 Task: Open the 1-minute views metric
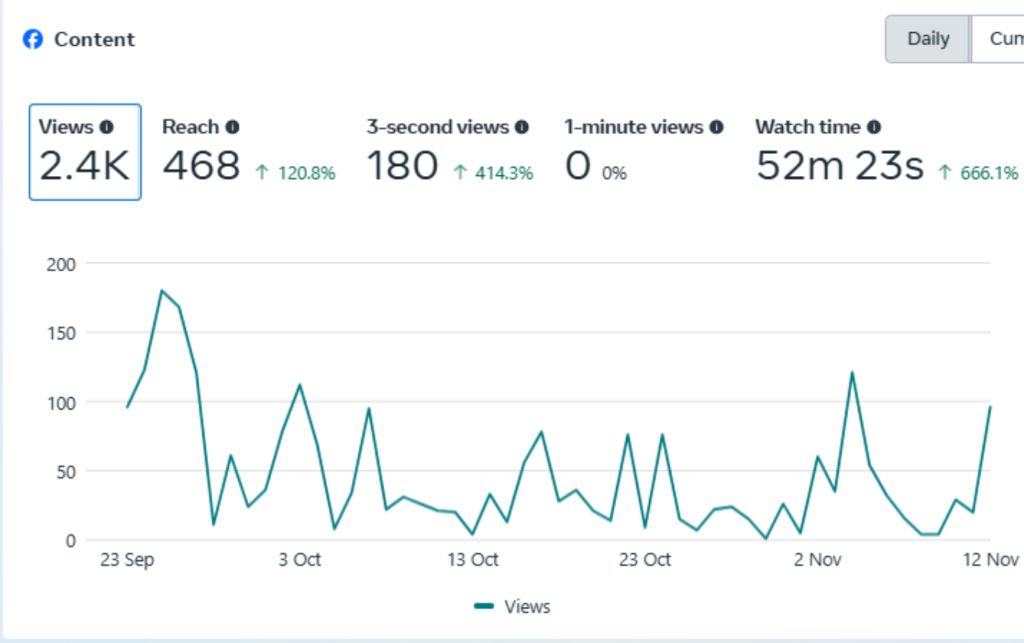(x=644, y=152)
